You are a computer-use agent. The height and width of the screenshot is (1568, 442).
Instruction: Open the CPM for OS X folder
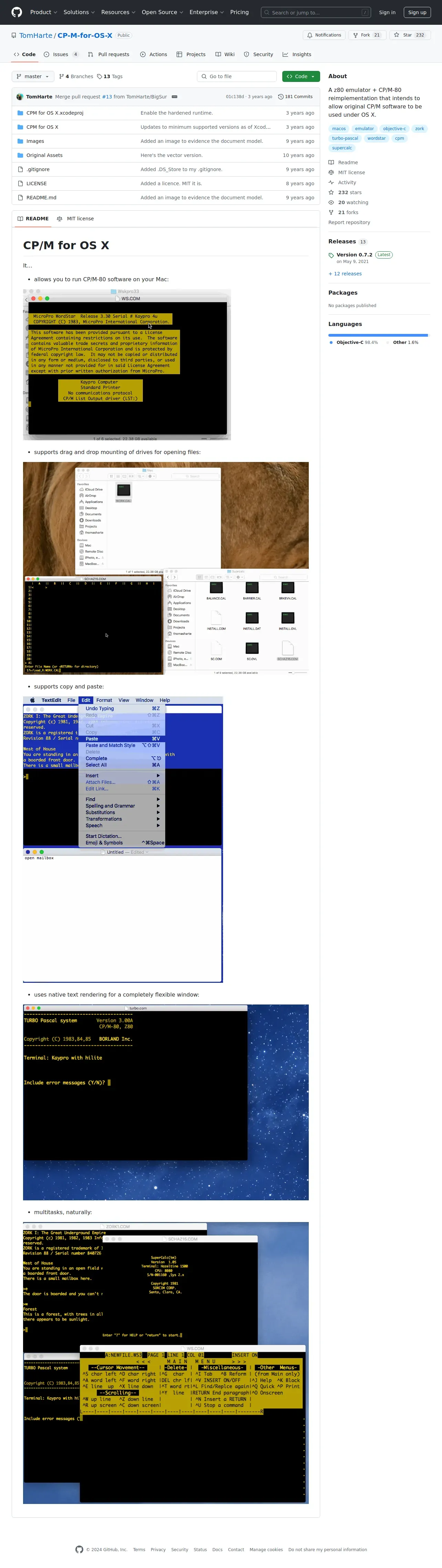point(43,127)
